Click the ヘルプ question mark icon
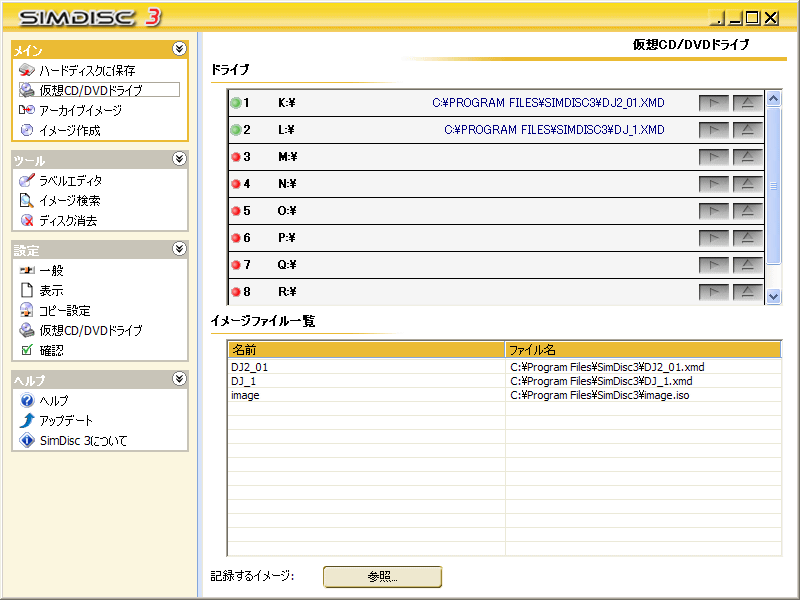 click(x=27, y=401)
